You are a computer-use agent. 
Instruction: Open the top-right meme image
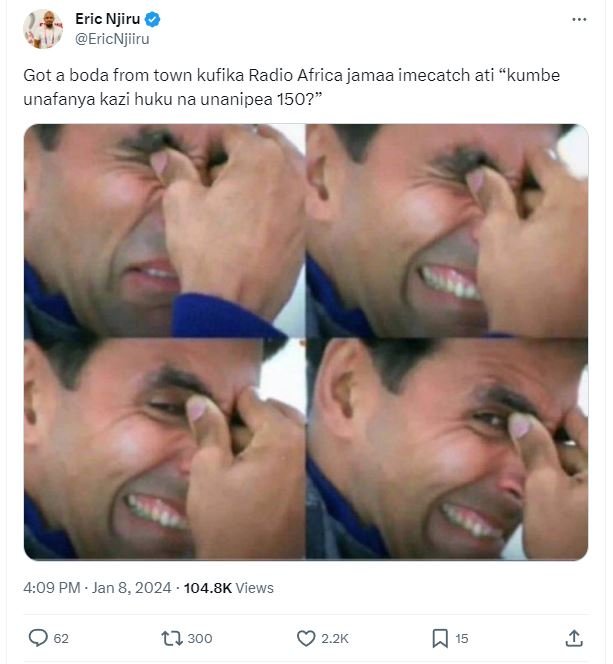[447, 231]
